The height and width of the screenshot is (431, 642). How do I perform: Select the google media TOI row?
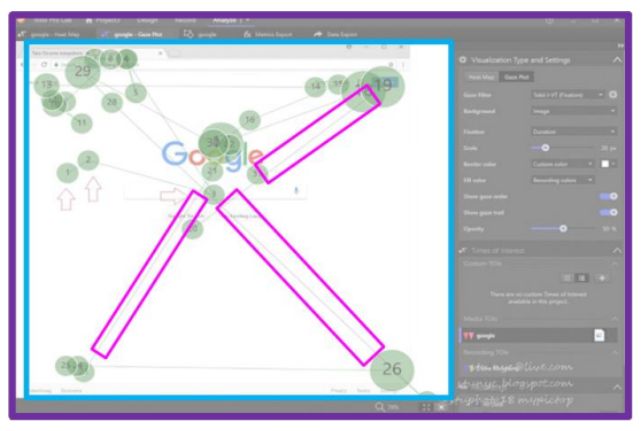[x=539, y=336]
